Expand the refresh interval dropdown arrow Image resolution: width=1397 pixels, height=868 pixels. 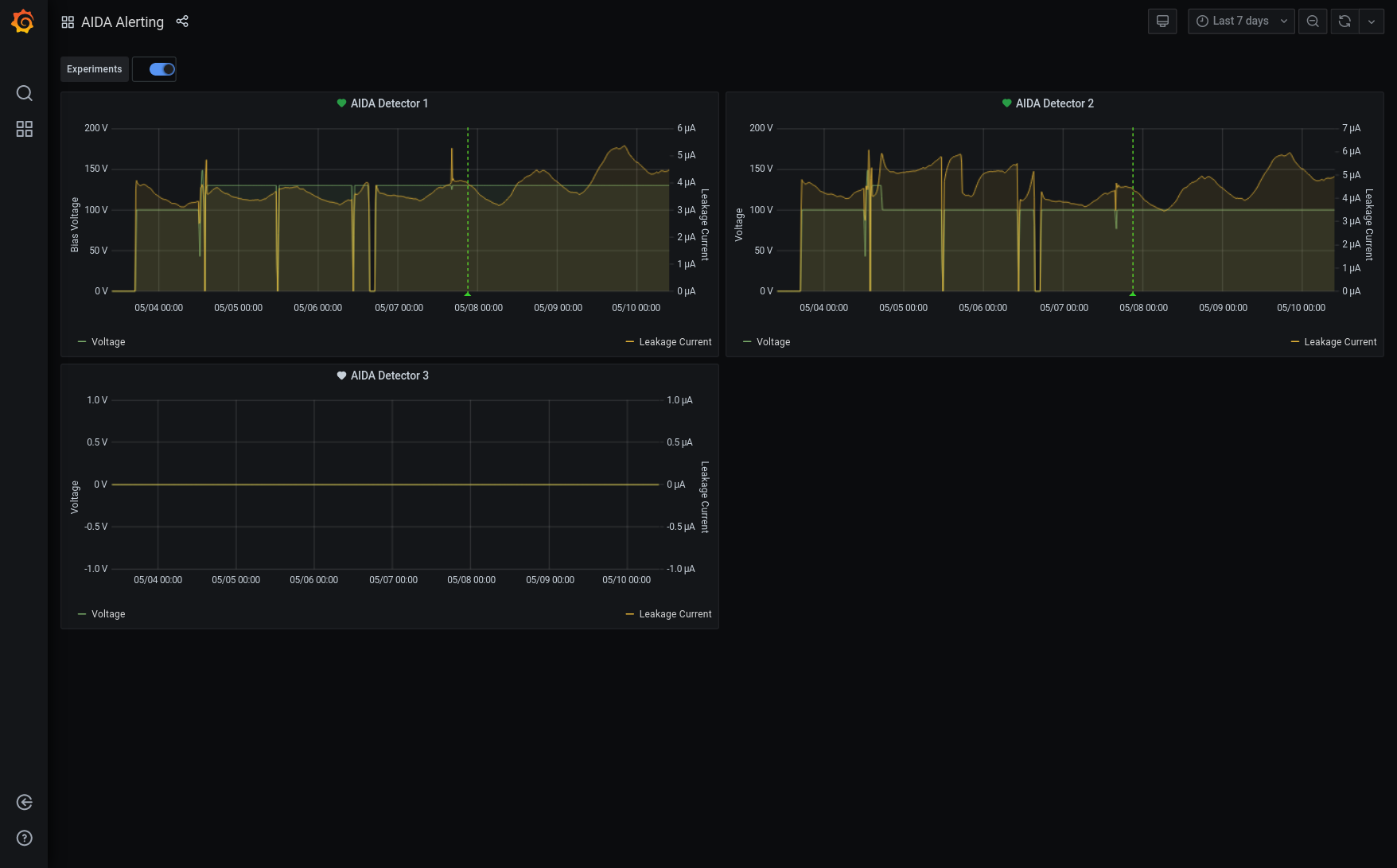click(1372, 21)
